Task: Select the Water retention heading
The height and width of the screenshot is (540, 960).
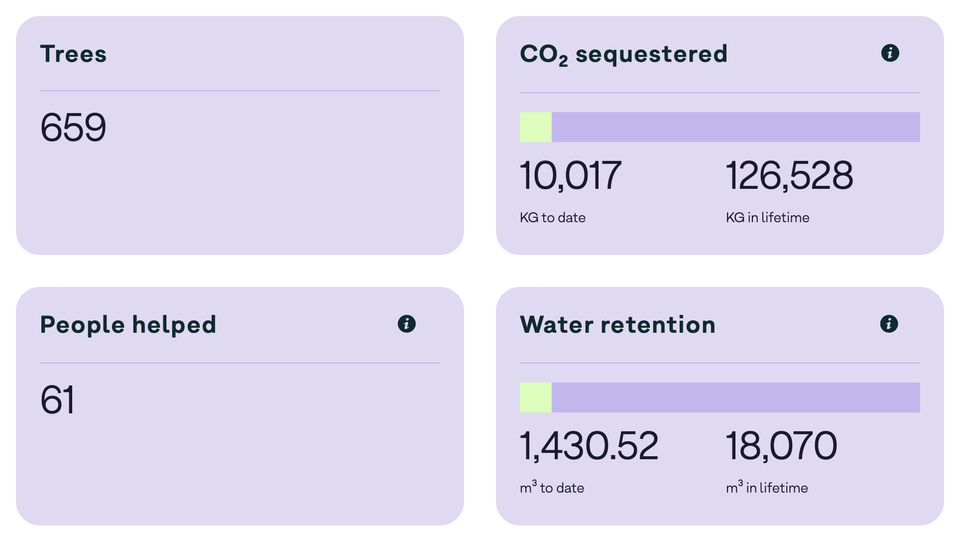Action: coord(617,324)
